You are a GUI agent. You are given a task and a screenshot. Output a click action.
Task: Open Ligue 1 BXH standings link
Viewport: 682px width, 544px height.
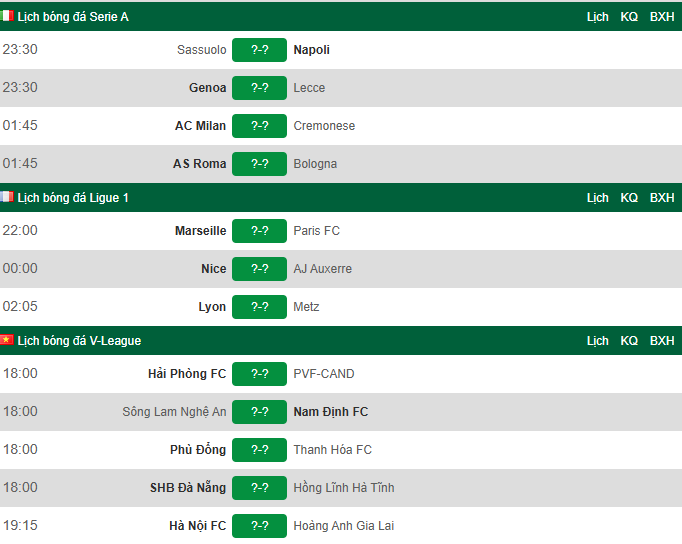click(x=662, y=197)
